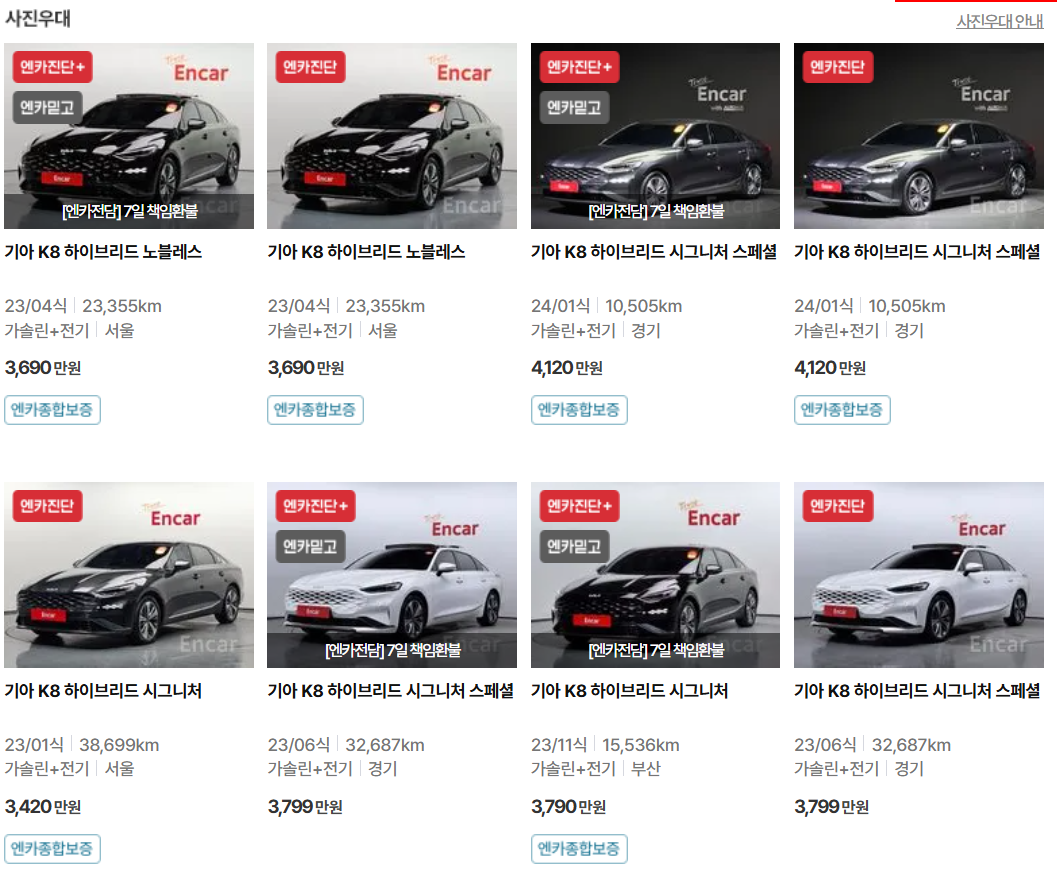Open the 시그니처 스페셜 title of the 엔카진단+ 3,799만원 listing
The image size is (1062, 874).
391,691
